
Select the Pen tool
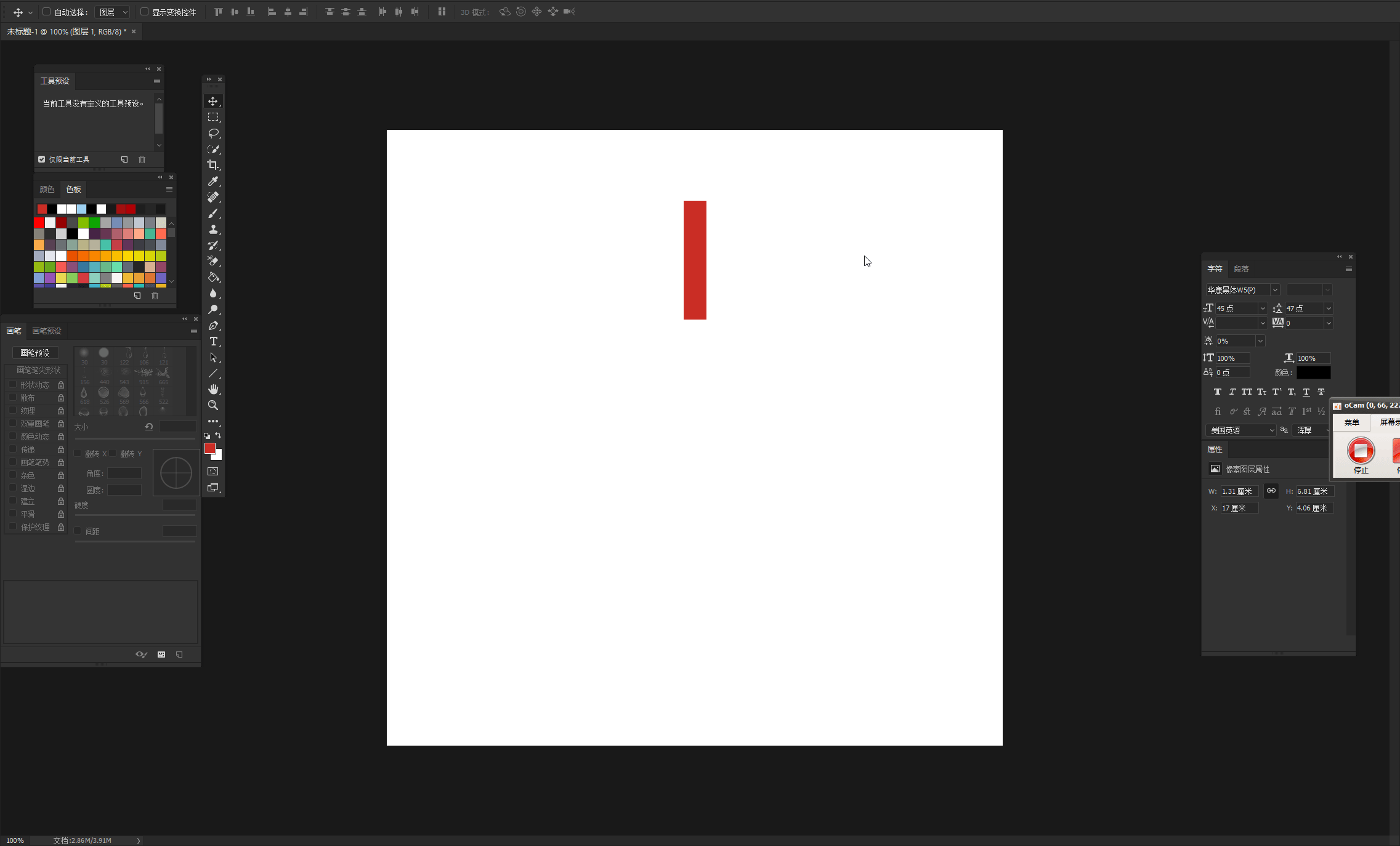[x=213, y=325]
